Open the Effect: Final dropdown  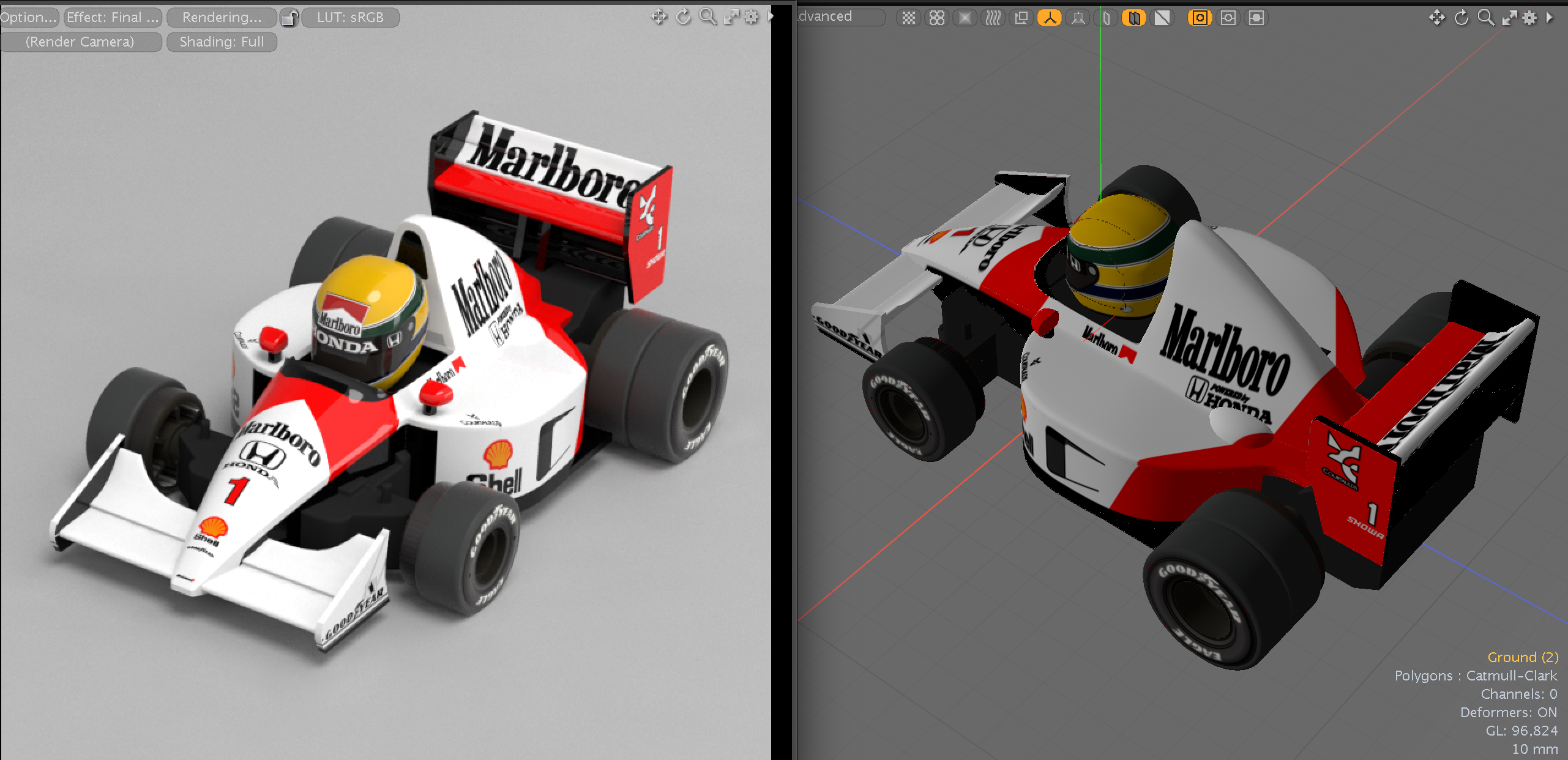tap(113, 17)
